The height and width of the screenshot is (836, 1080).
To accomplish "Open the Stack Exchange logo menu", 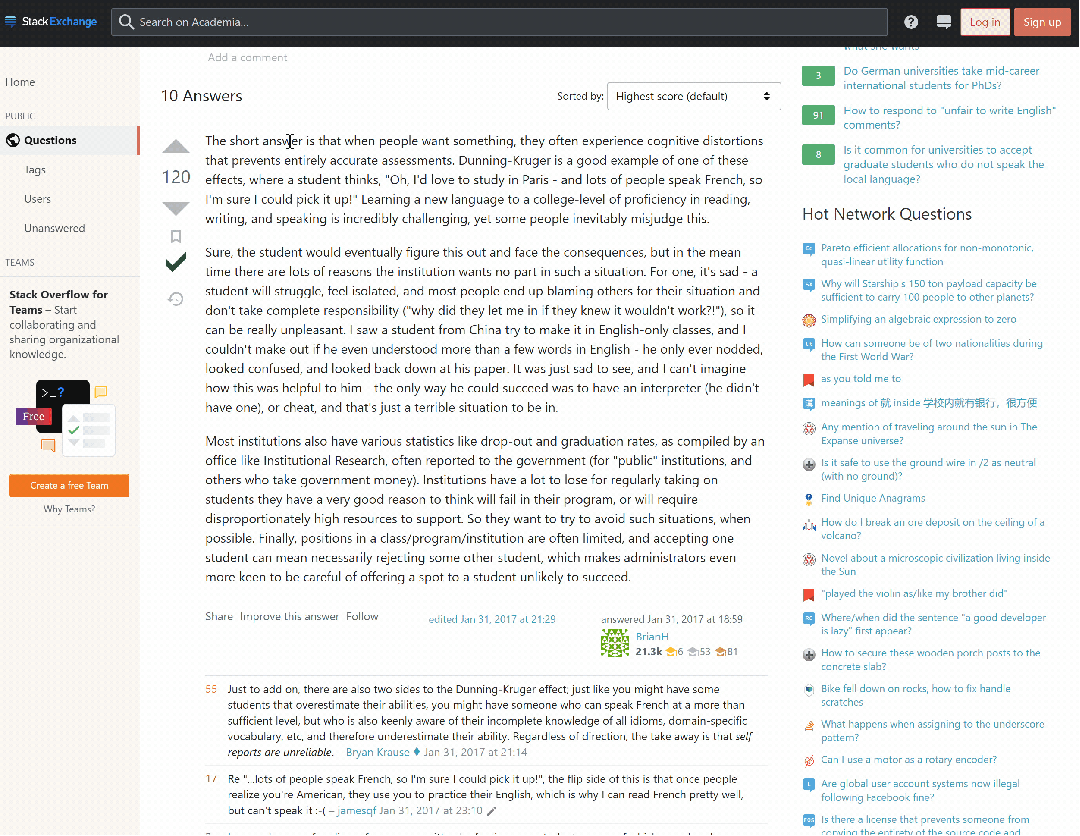I will point(50,21).
